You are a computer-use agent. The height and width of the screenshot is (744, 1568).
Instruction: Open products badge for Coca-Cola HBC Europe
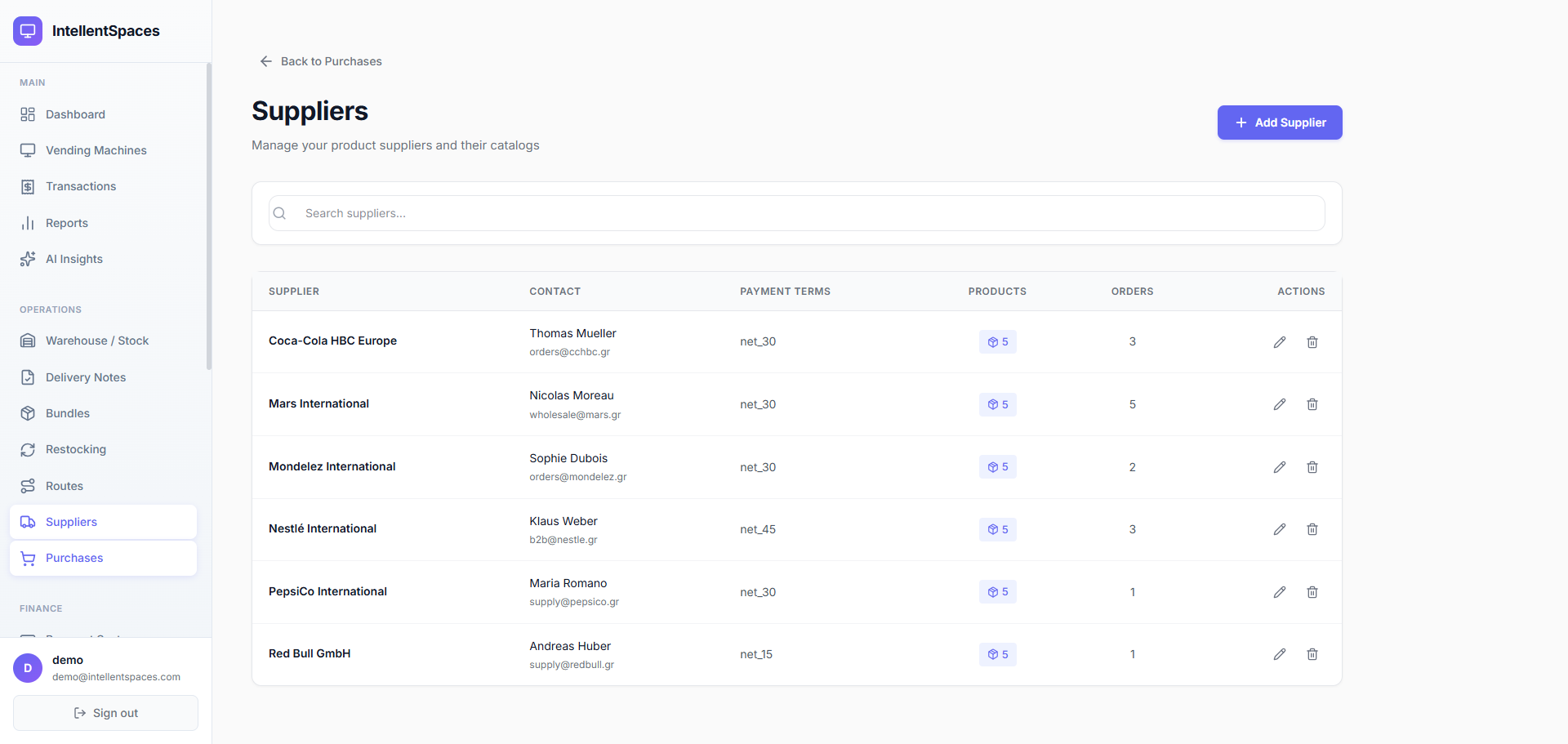[998, 342]
